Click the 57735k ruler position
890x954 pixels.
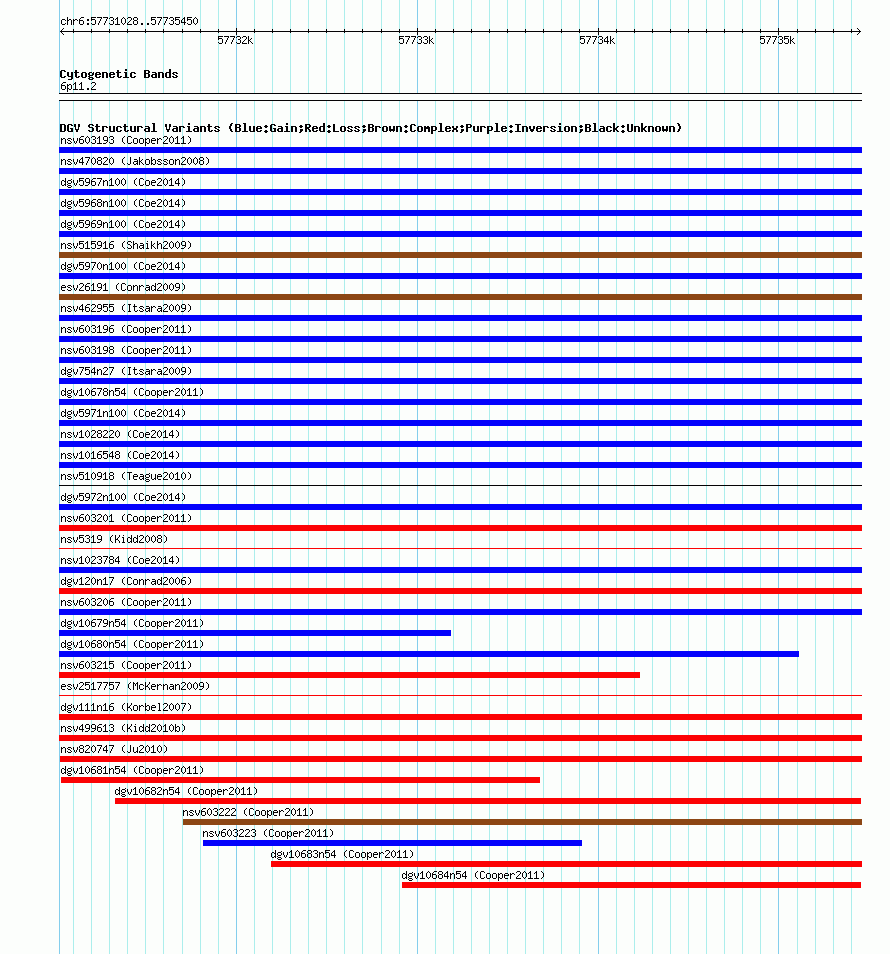click(777, 40)
